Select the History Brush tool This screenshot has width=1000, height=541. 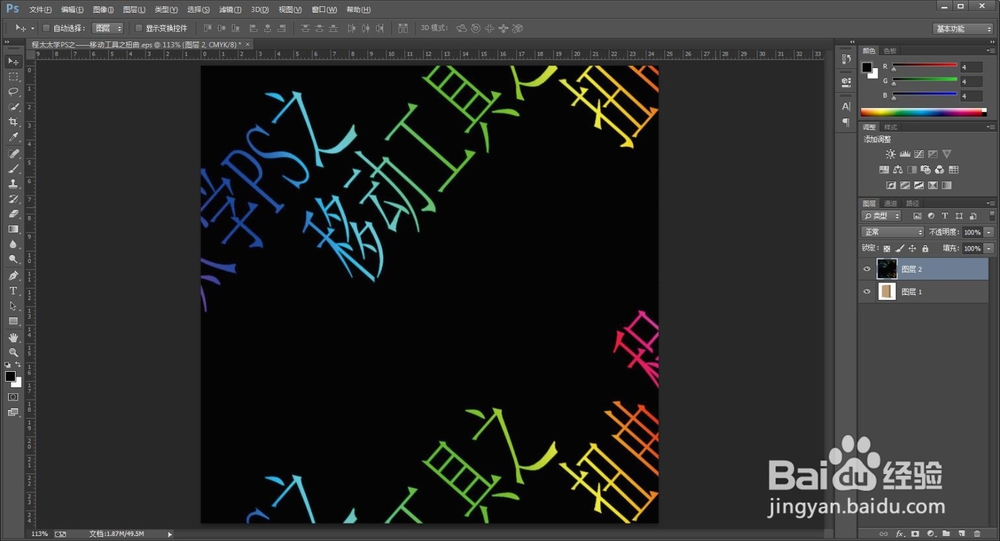[x=13, y=199]
